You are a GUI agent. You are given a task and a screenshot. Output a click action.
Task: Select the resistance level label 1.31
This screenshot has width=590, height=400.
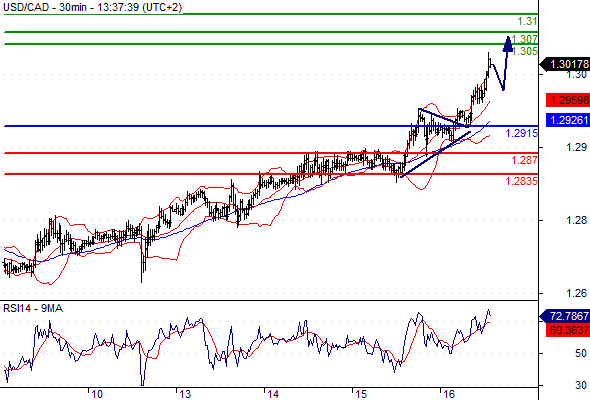click(x=527, y=21)
